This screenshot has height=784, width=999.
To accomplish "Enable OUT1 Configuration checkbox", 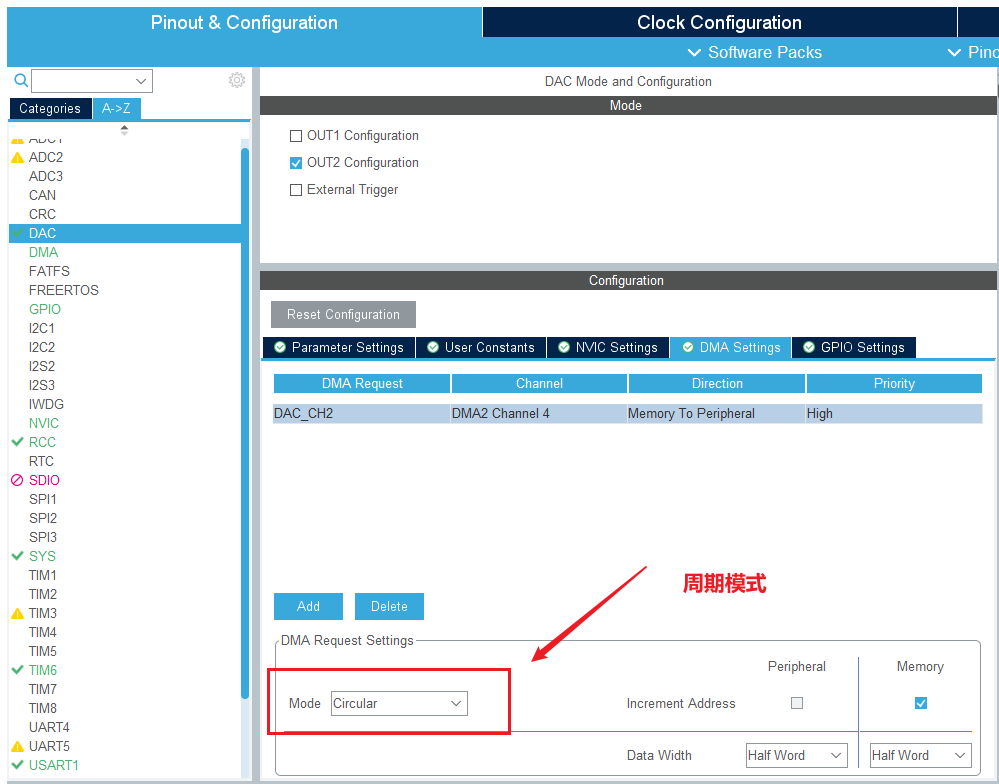I will click(x=296, y=136).
